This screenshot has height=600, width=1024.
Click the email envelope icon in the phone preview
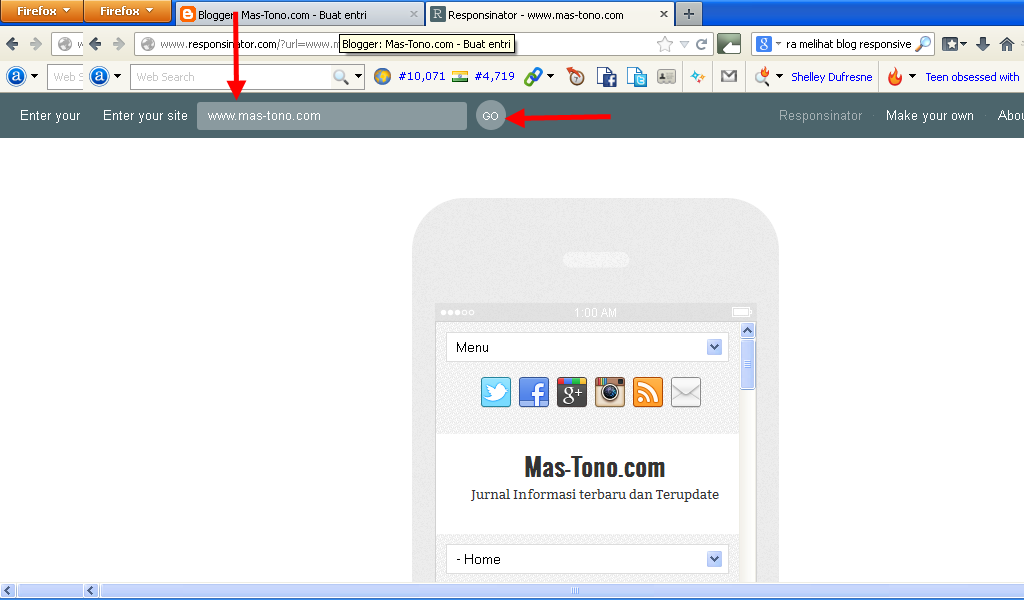click(686, 392)
